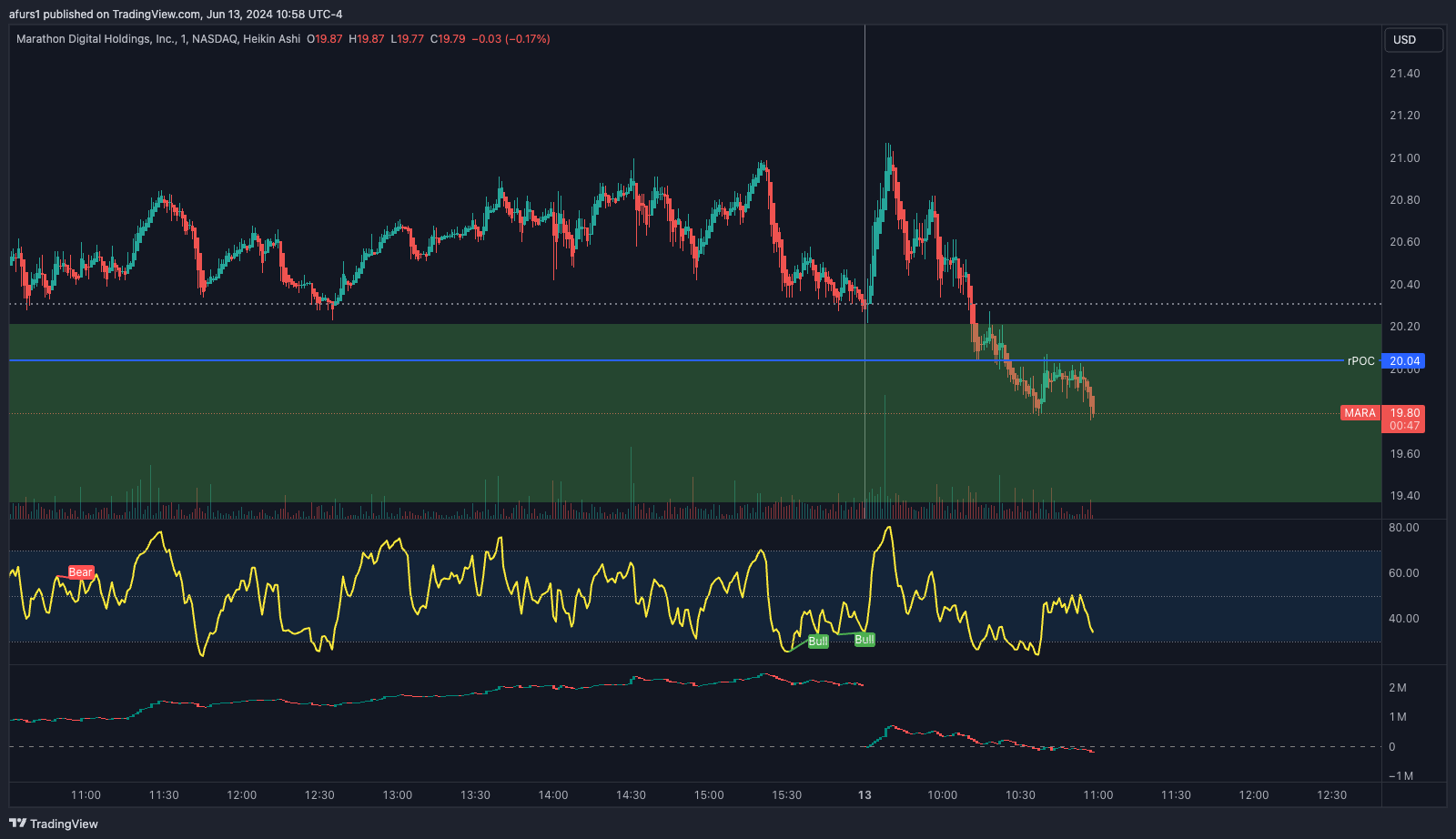Click the 20.60 price axis label

pos(1404,242)
